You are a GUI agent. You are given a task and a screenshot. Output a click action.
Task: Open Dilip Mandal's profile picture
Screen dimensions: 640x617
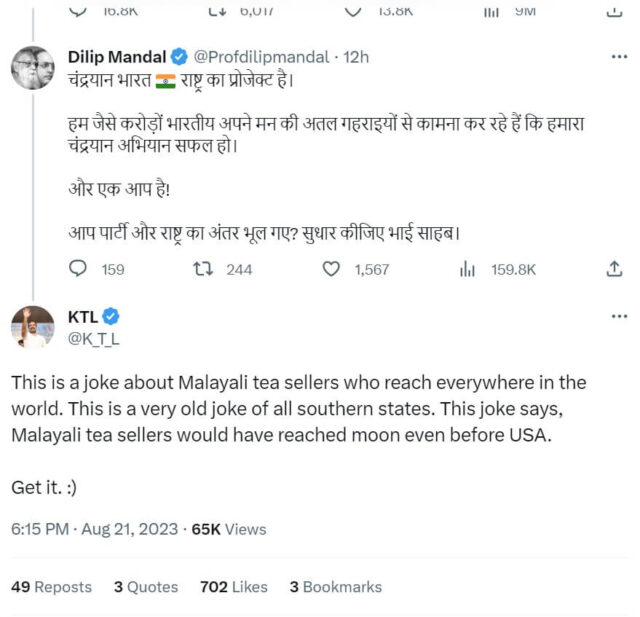click(x=32, y=69)
